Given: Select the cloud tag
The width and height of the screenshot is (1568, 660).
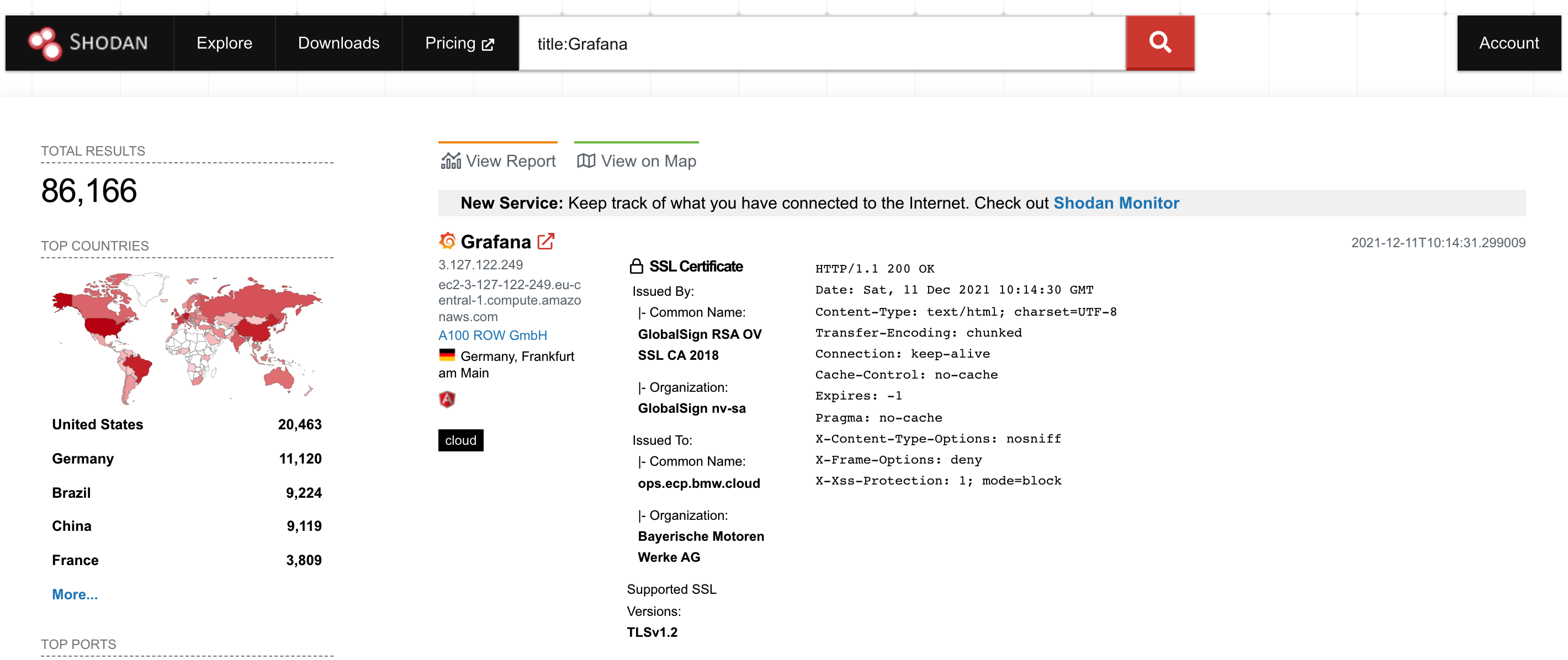Looking at the screenshot, I should pyautogui.click(x=461, y=440).
